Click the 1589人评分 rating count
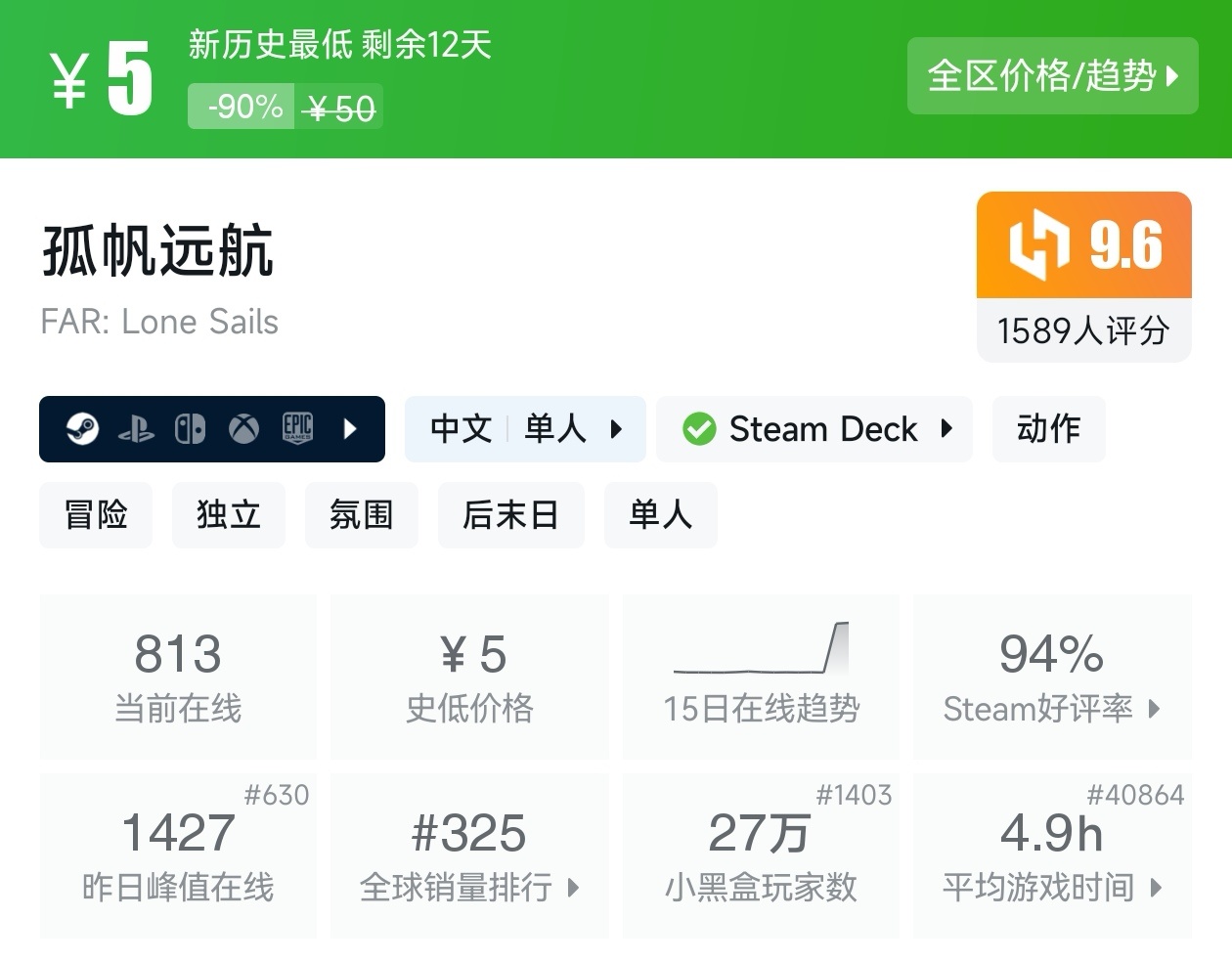The height and width of the screenshot is (962, 1232). [x=1083, y=330]
